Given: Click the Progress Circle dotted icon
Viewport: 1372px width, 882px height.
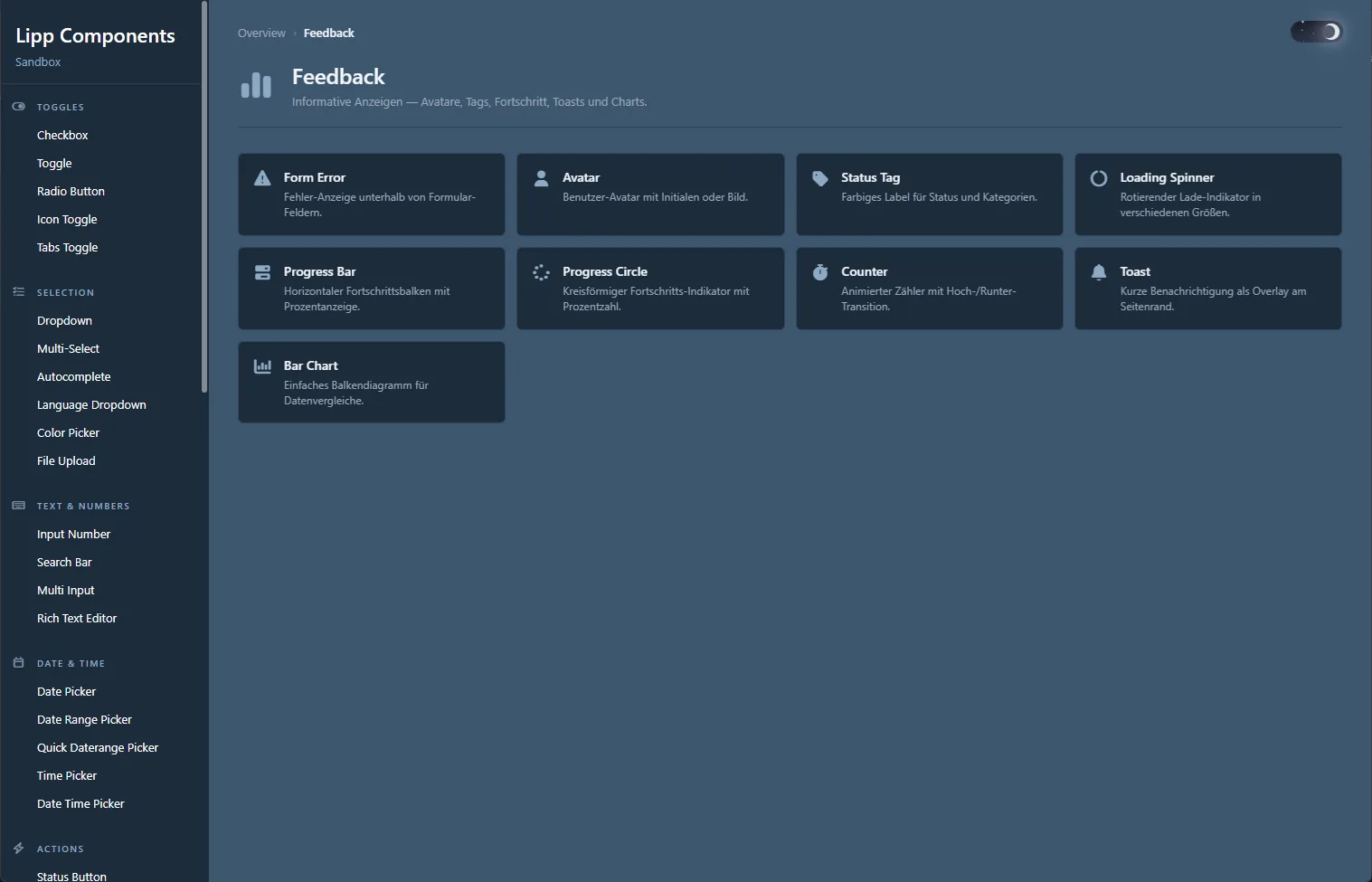Looking at the screenshot, I should [541, 272].
